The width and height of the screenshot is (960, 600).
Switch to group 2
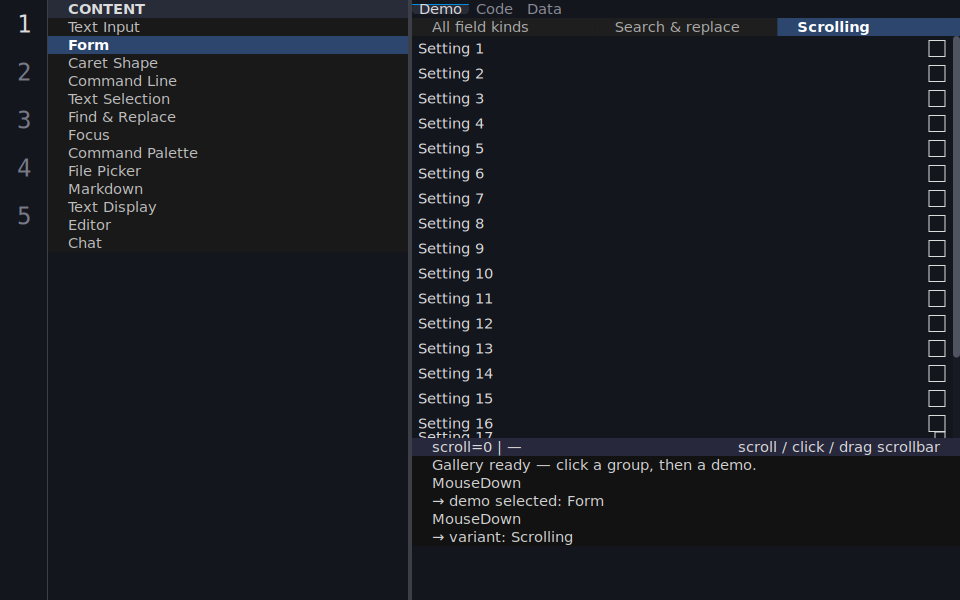[24, 72]
